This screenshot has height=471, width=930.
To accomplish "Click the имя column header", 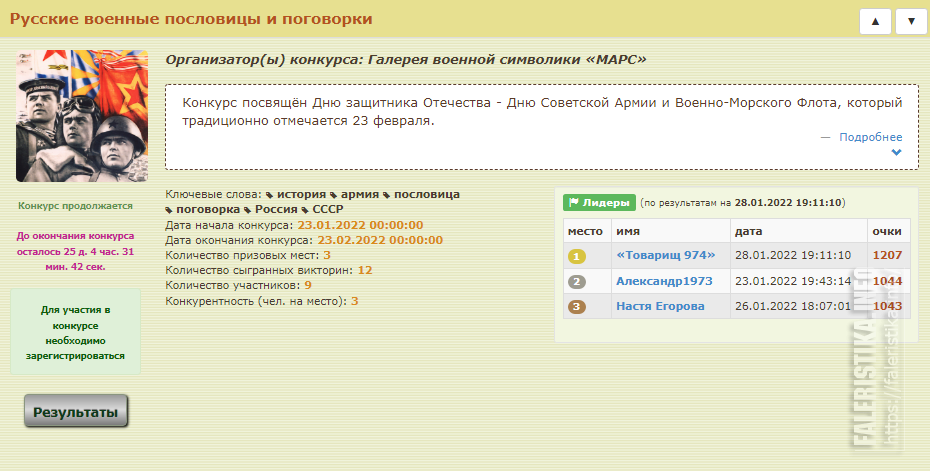I will tap(671, 231).
